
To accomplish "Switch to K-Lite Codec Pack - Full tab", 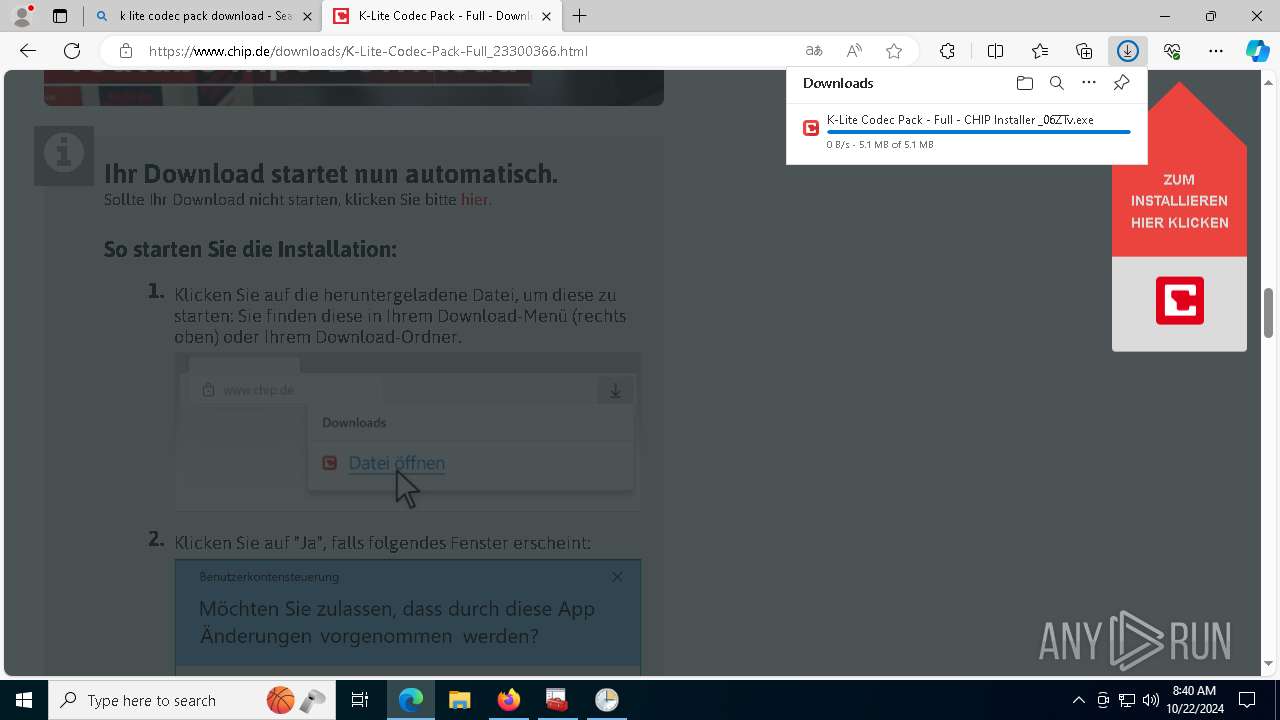I will 444,16.
